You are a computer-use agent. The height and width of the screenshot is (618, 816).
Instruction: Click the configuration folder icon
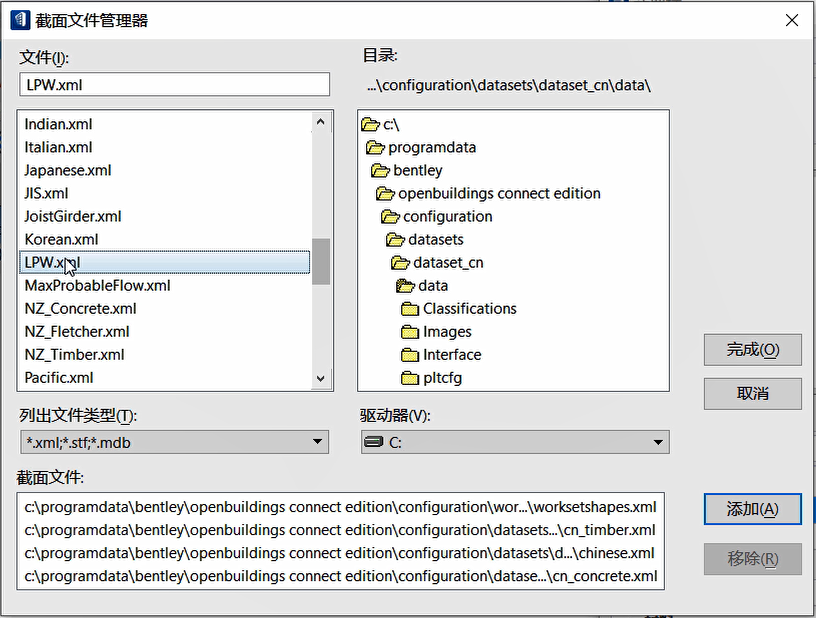(390, 216)
